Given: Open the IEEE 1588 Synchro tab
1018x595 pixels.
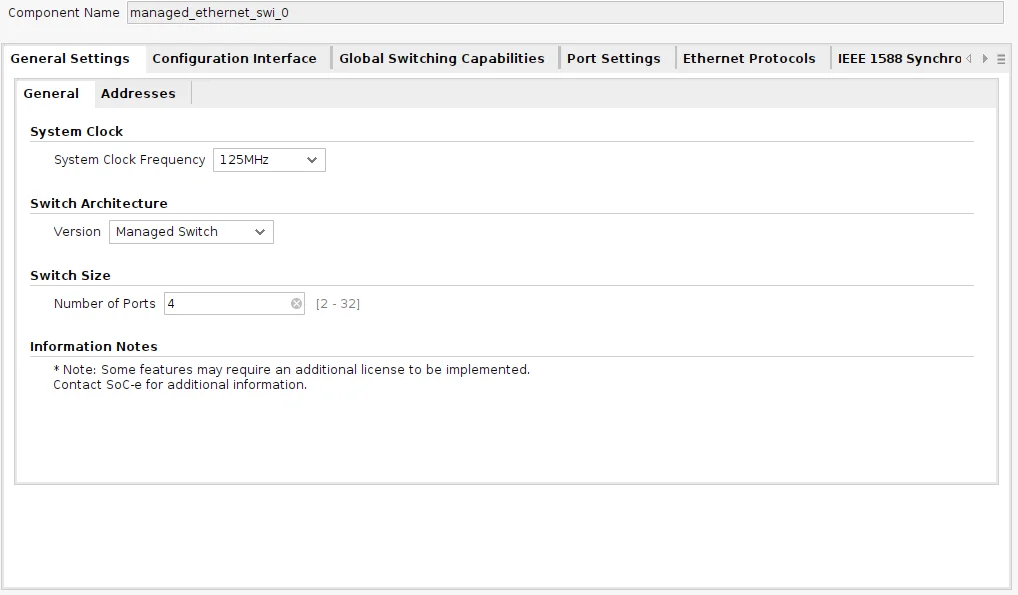Looking at the screenshot, I should [899, 58].
